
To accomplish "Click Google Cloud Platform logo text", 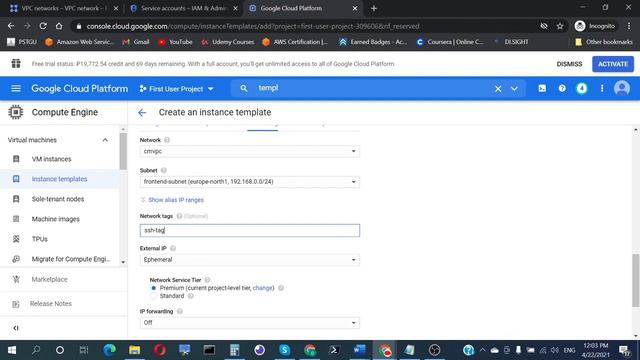I will point(80,89).
